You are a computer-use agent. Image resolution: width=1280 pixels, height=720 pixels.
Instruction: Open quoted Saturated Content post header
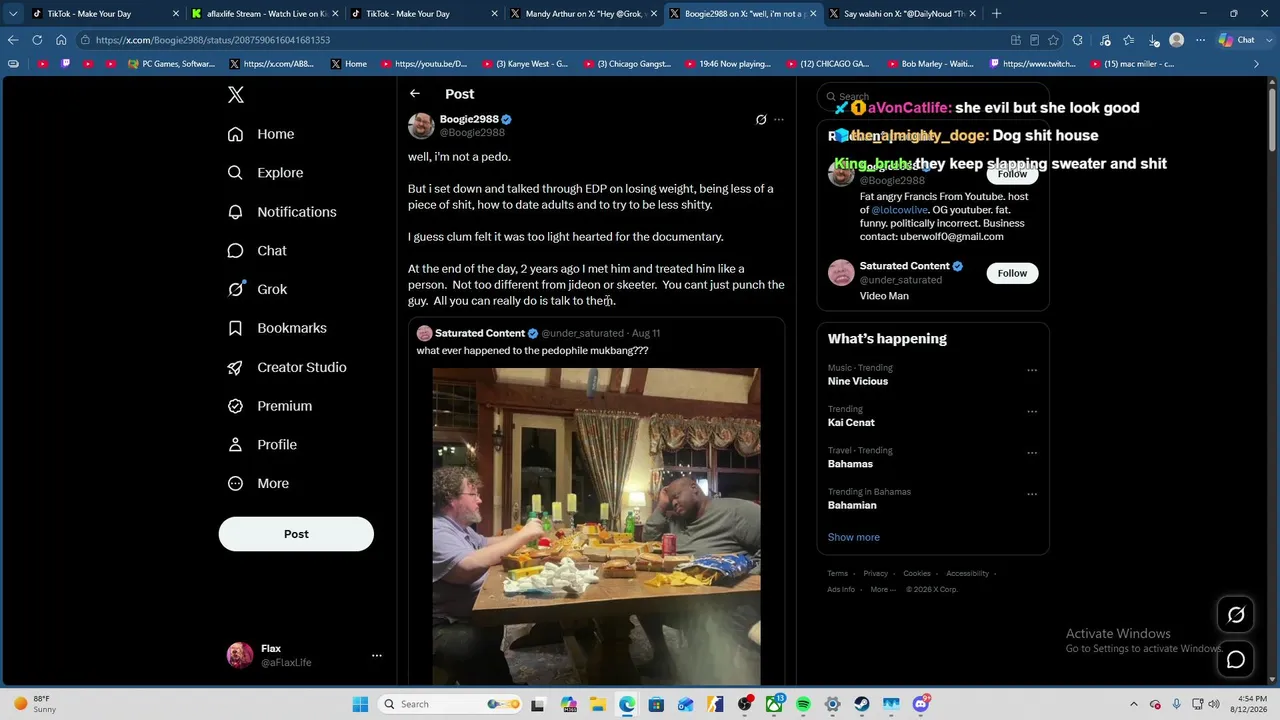coord(538,333)
